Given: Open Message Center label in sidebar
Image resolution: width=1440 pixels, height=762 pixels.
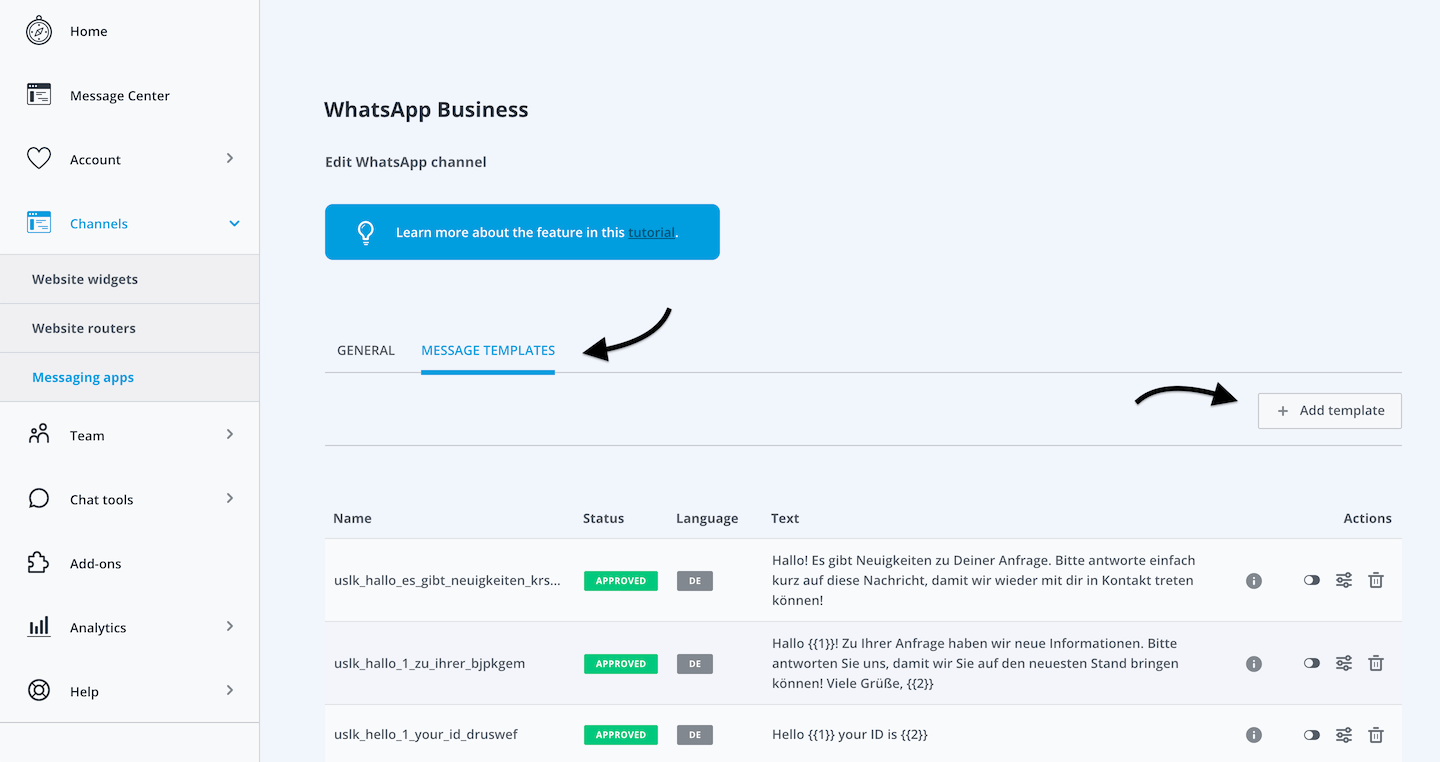Looking at the screenshot, I should point(120,96).
